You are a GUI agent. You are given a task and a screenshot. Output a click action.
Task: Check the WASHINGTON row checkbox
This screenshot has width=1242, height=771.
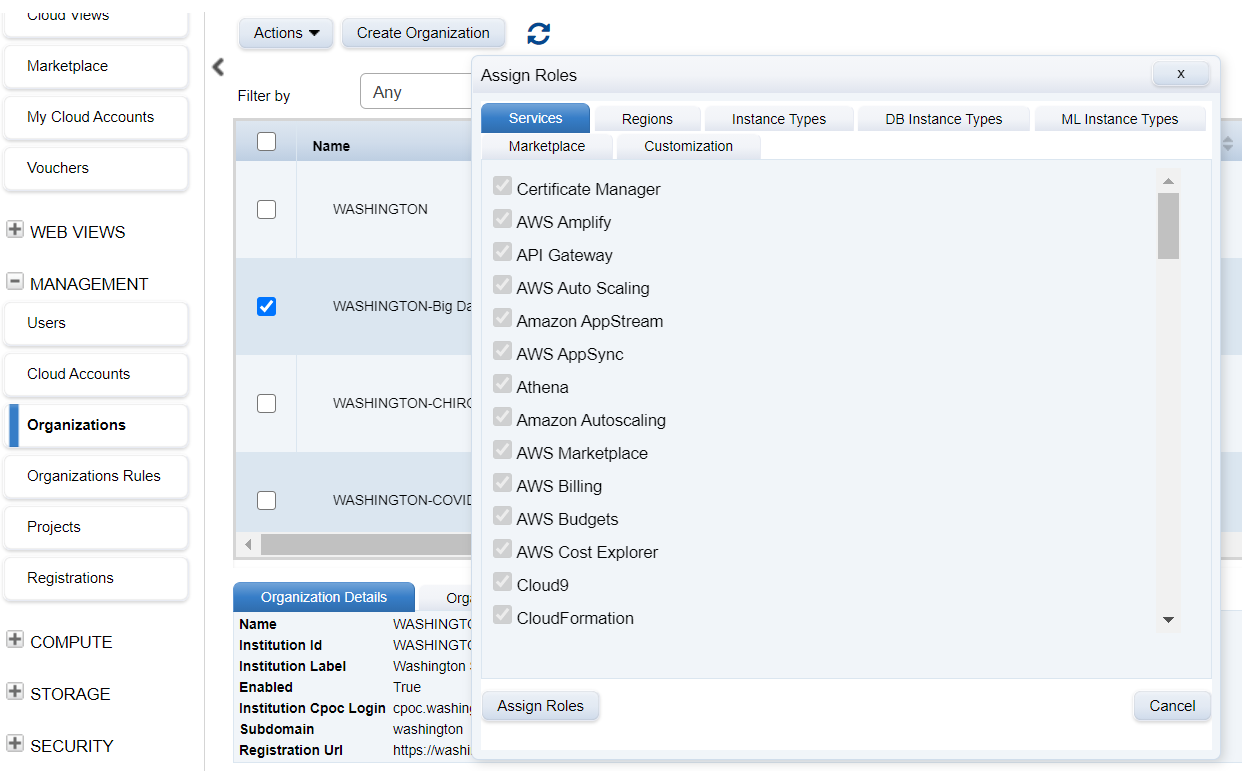click(266, 210)
